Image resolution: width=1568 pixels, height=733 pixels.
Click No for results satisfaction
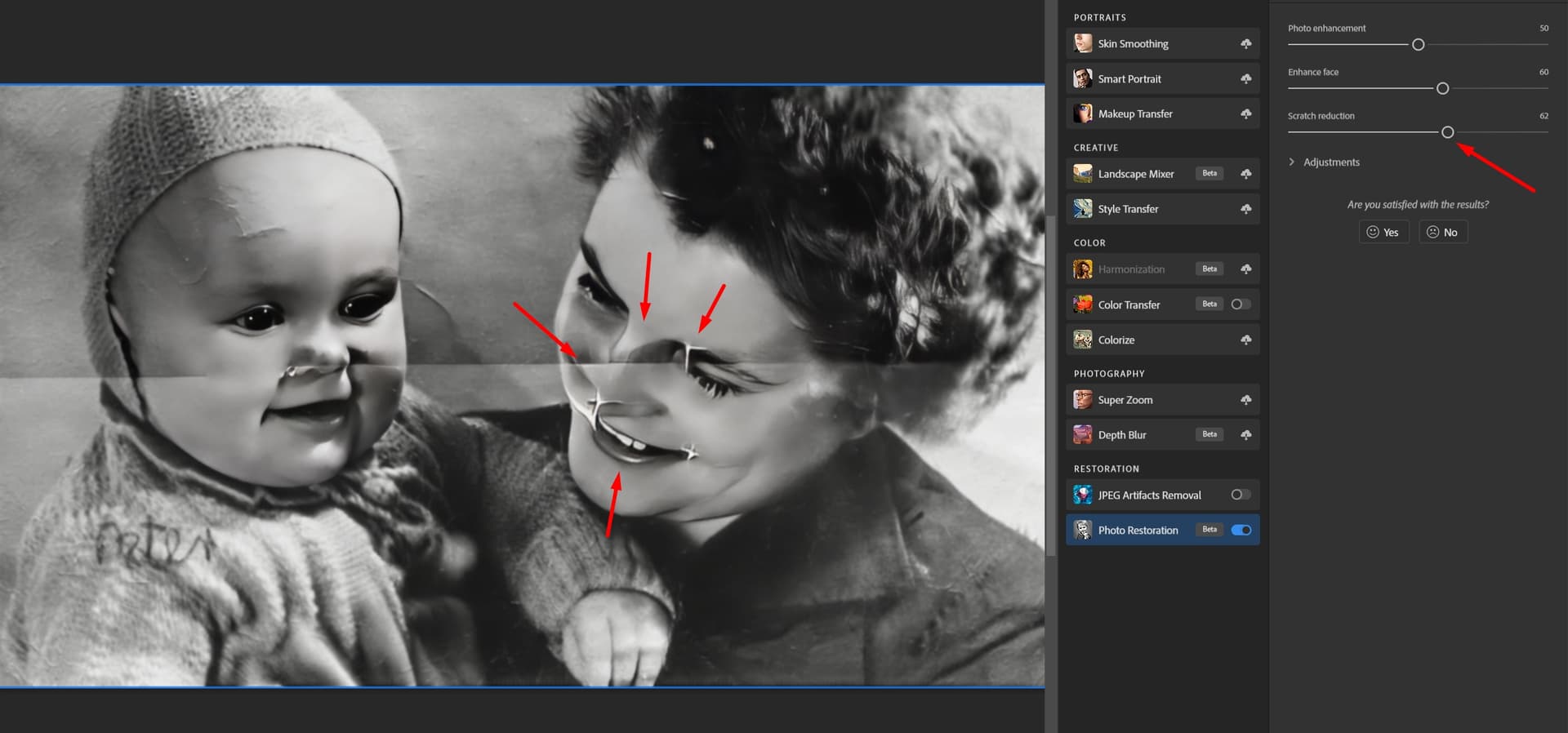click(1442, 233)
